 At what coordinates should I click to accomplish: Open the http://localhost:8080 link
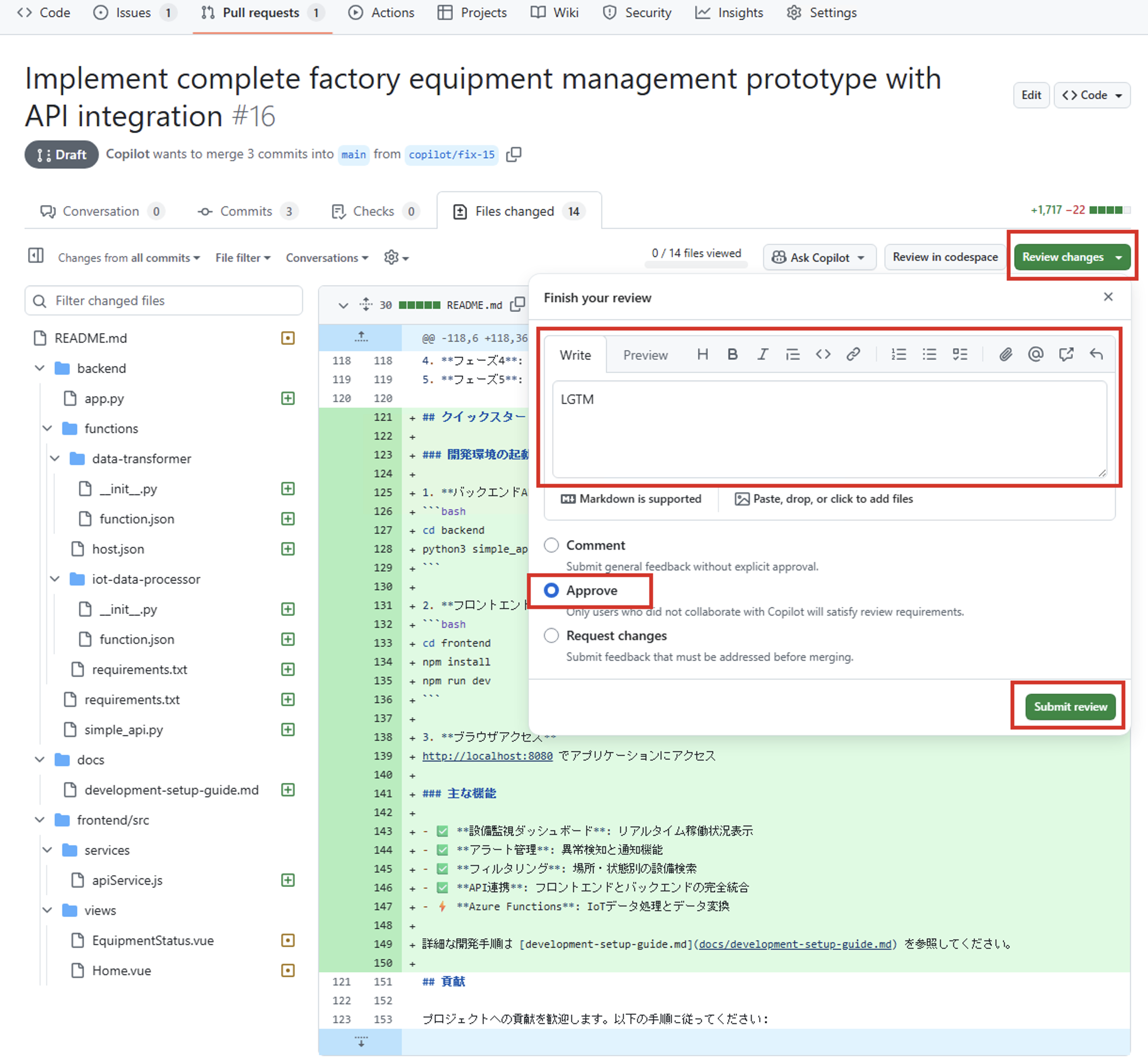487,756
